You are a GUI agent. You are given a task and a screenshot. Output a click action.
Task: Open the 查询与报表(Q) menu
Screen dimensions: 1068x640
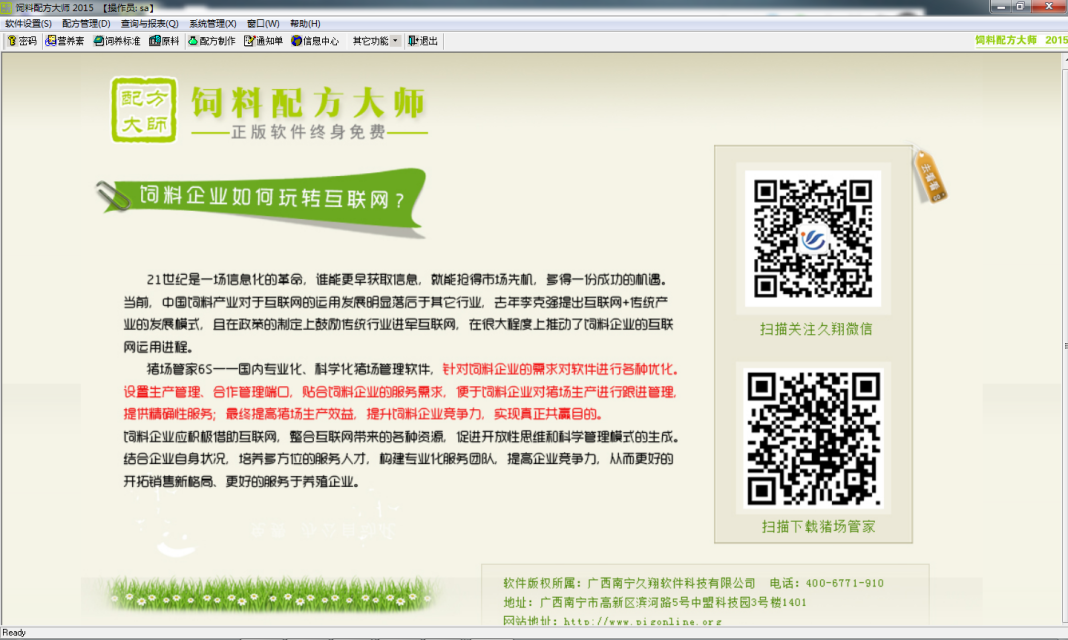pos(149,23)
